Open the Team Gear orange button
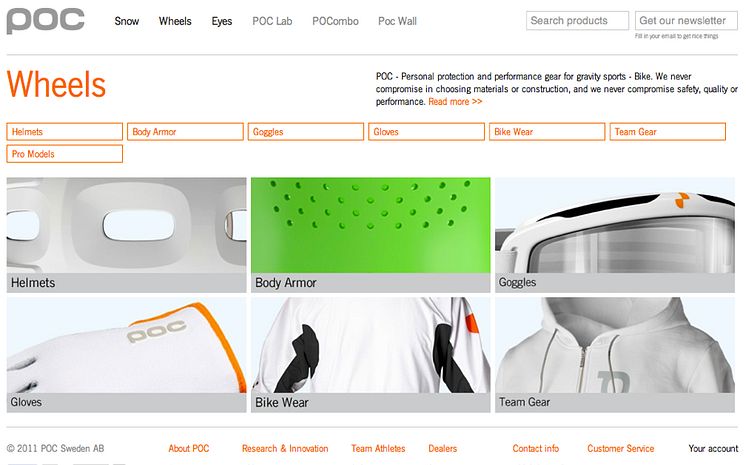This screenshot has height=465, width=746. pyautogui.click(x=667, y=132)
